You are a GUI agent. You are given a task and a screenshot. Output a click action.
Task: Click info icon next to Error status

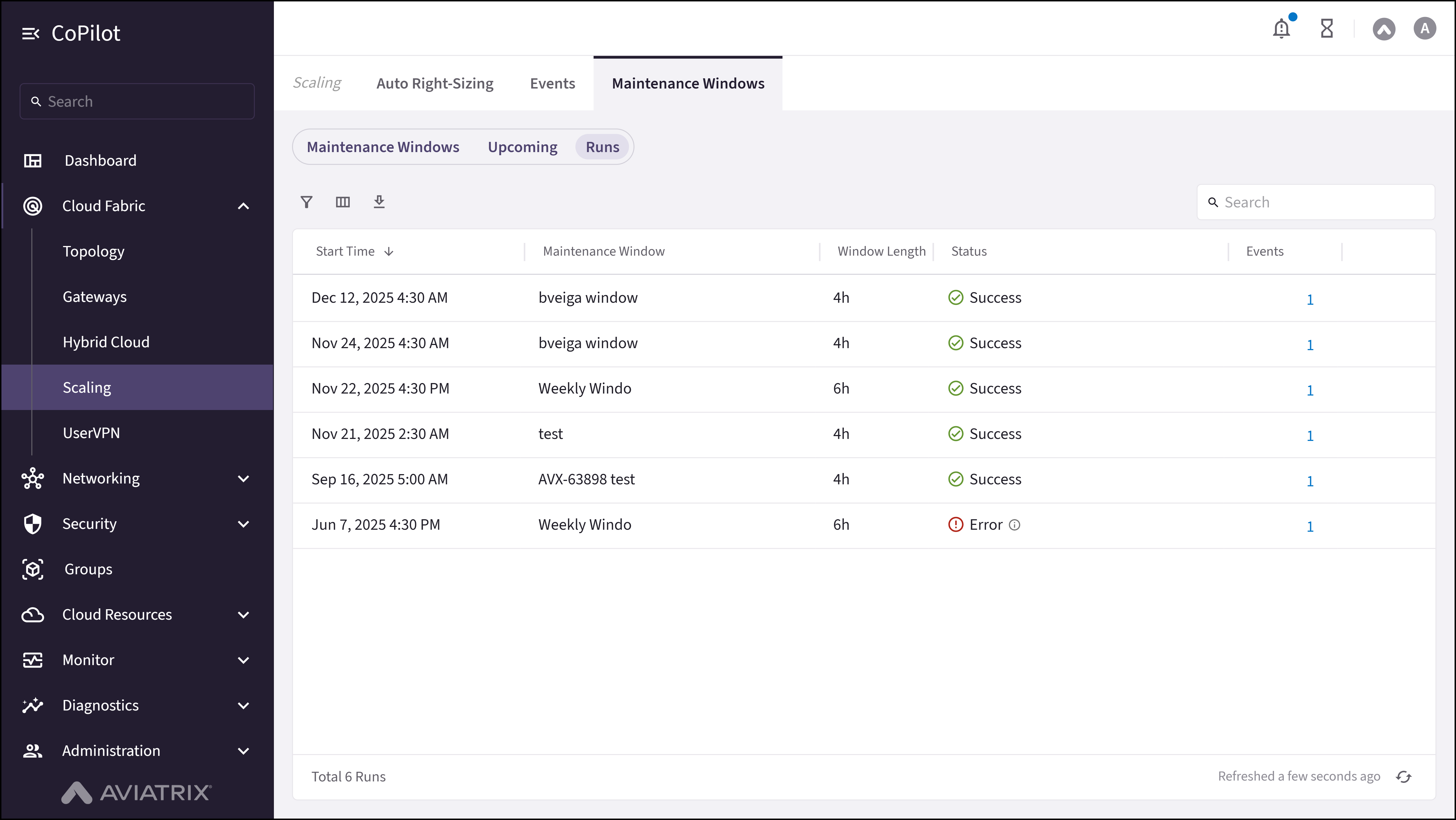point(1015,525)
